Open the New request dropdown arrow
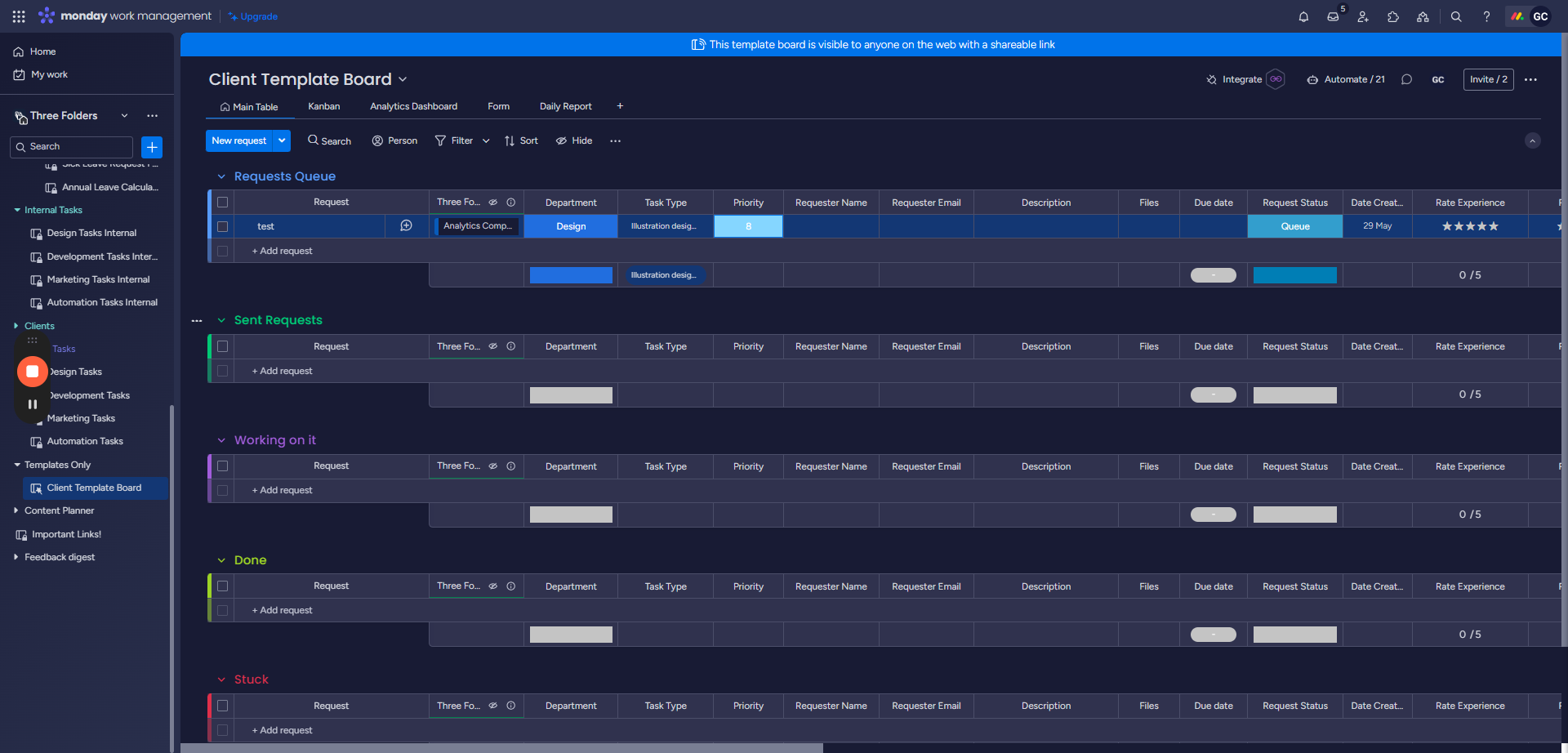 tap(282, 140)
